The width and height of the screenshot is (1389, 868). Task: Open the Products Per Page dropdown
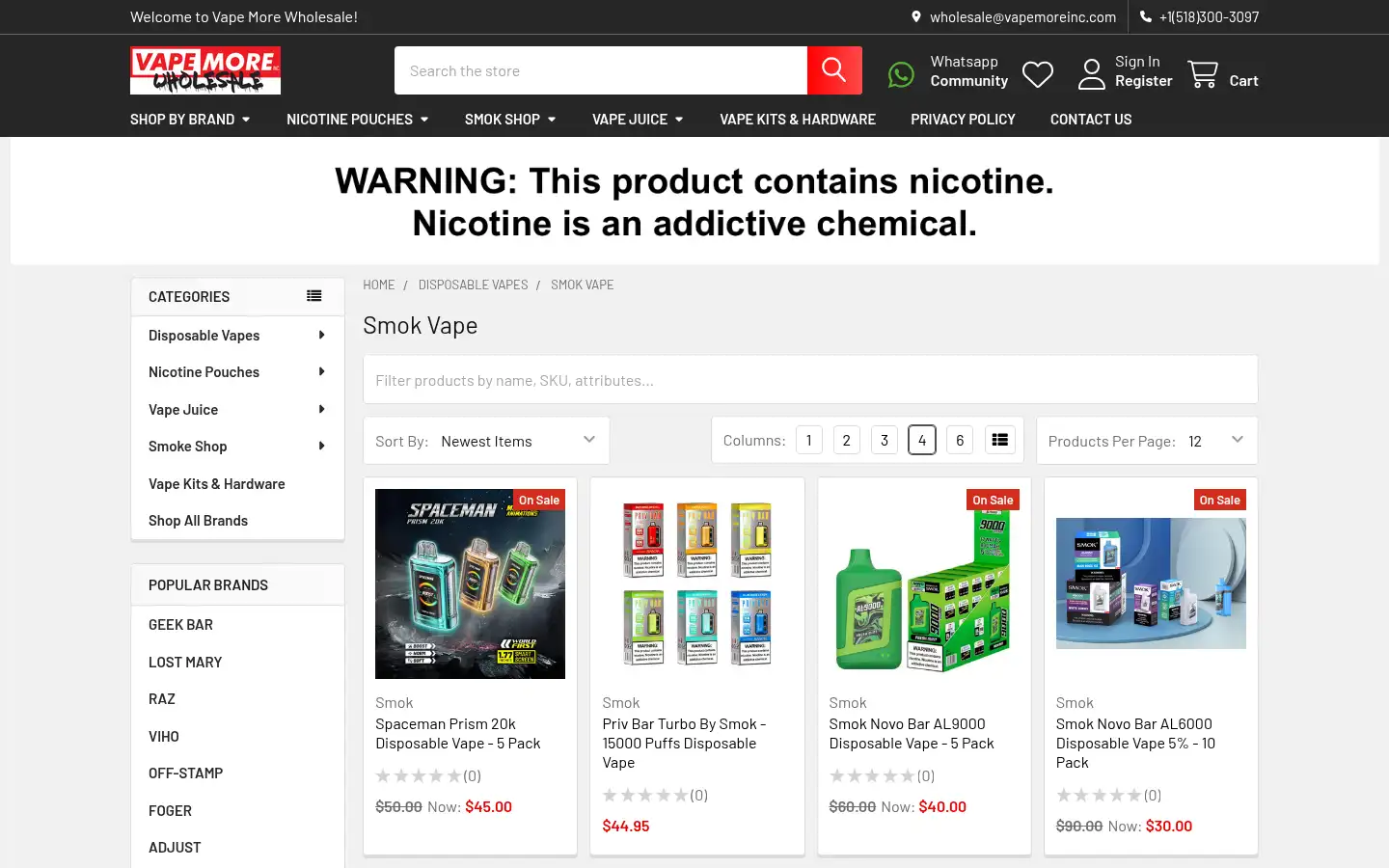click(1147, 441)
